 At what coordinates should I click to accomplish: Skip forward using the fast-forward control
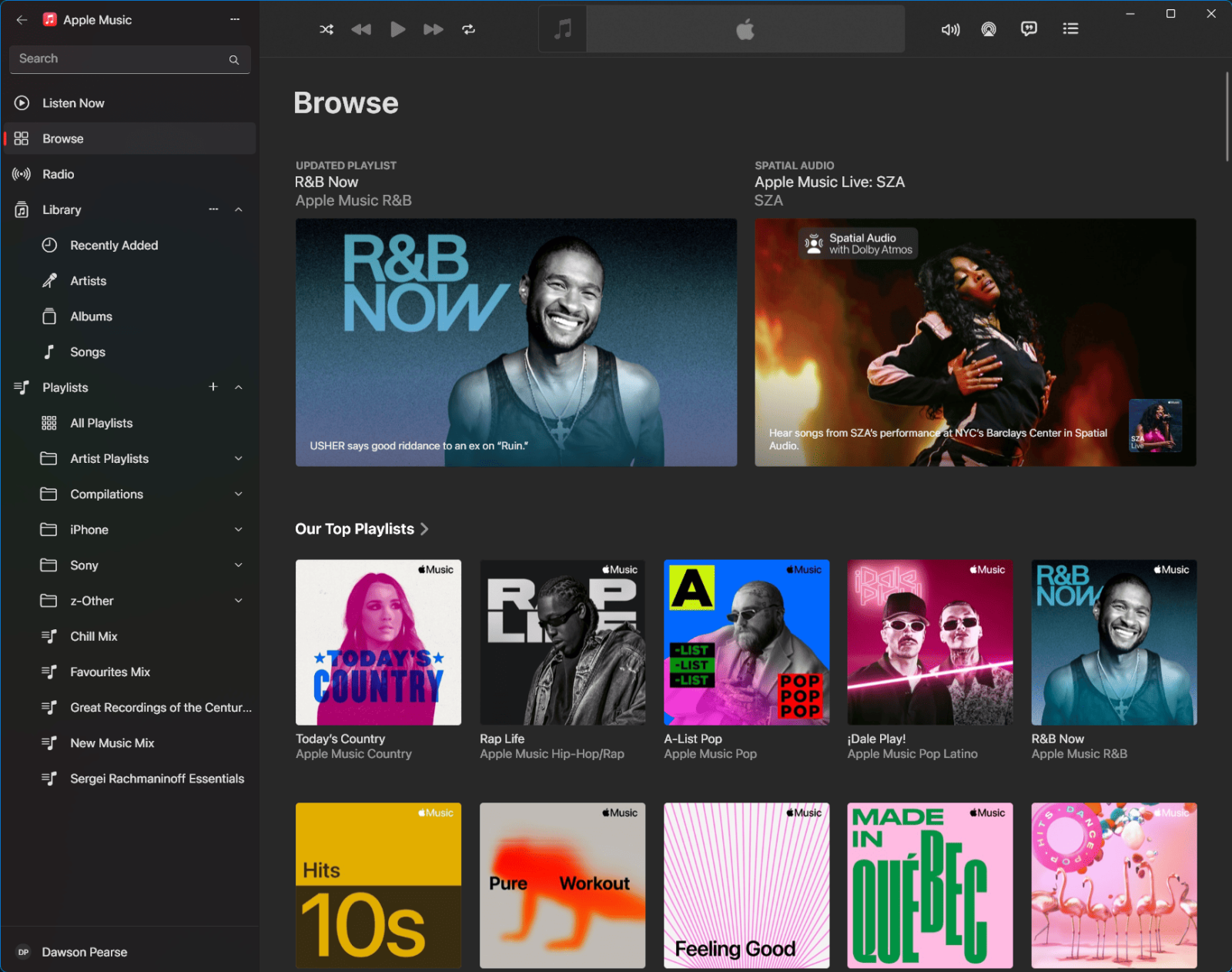click(x=434, y=29)
